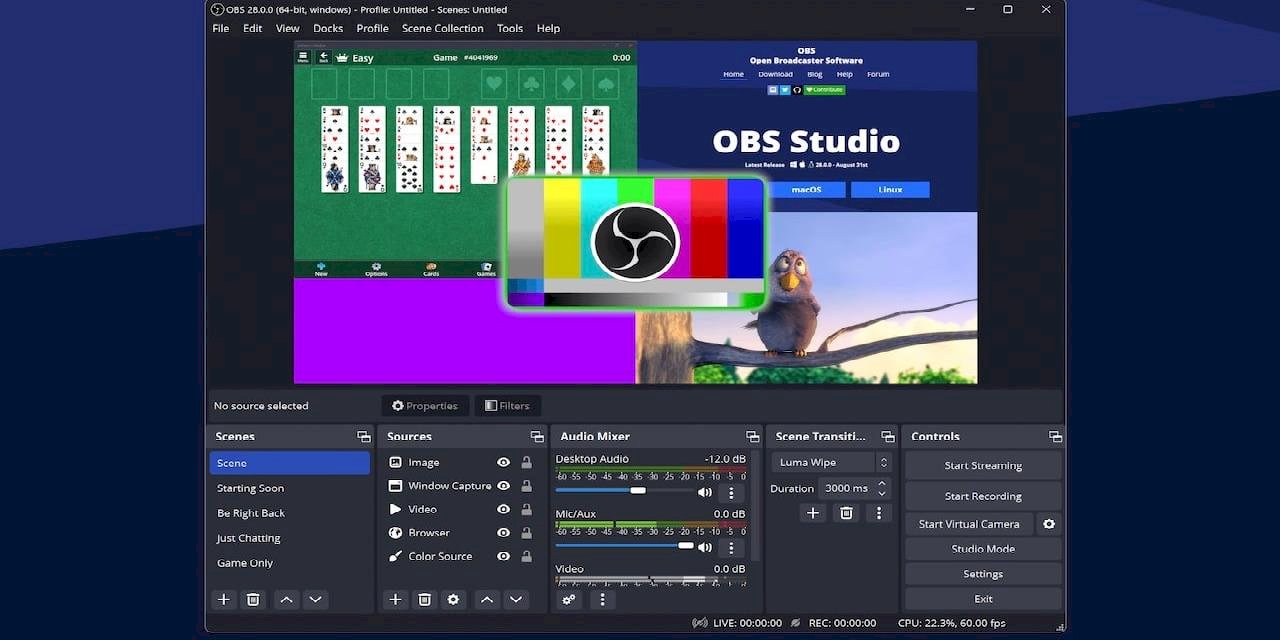This screenshot has height=640, width=1280.
Task: Open virtual camera settings gear icon
Action: click(x=1049, y=524)
